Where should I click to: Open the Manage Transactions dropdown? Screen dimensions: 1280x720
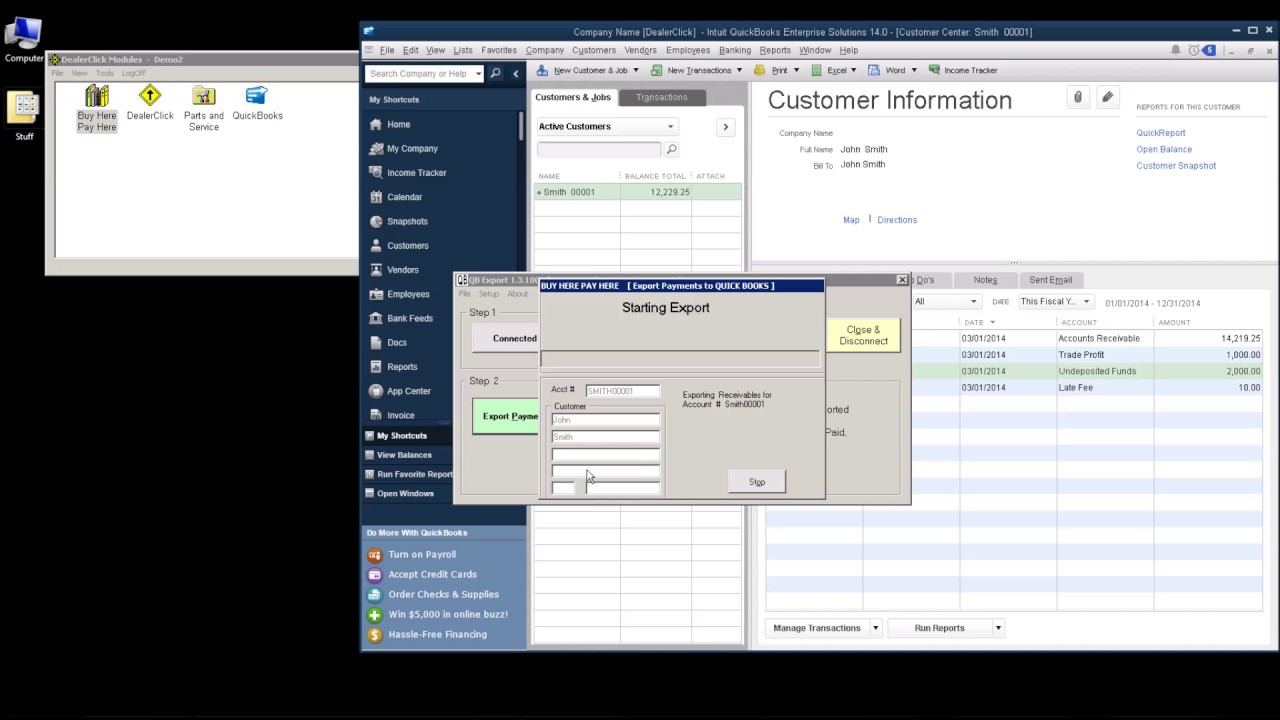point(875,628)
